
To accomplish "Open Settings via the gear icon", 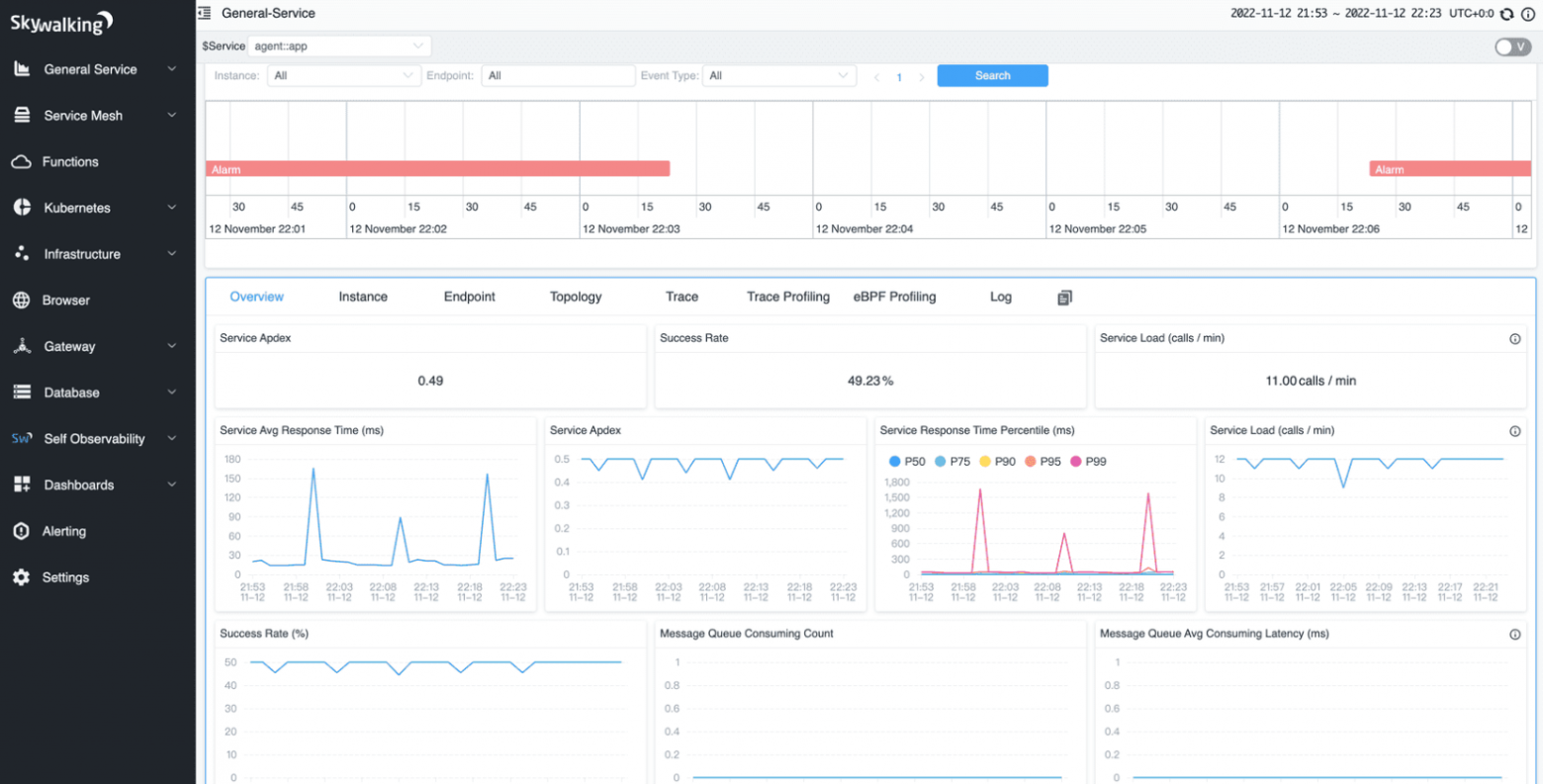I will 21,577.
